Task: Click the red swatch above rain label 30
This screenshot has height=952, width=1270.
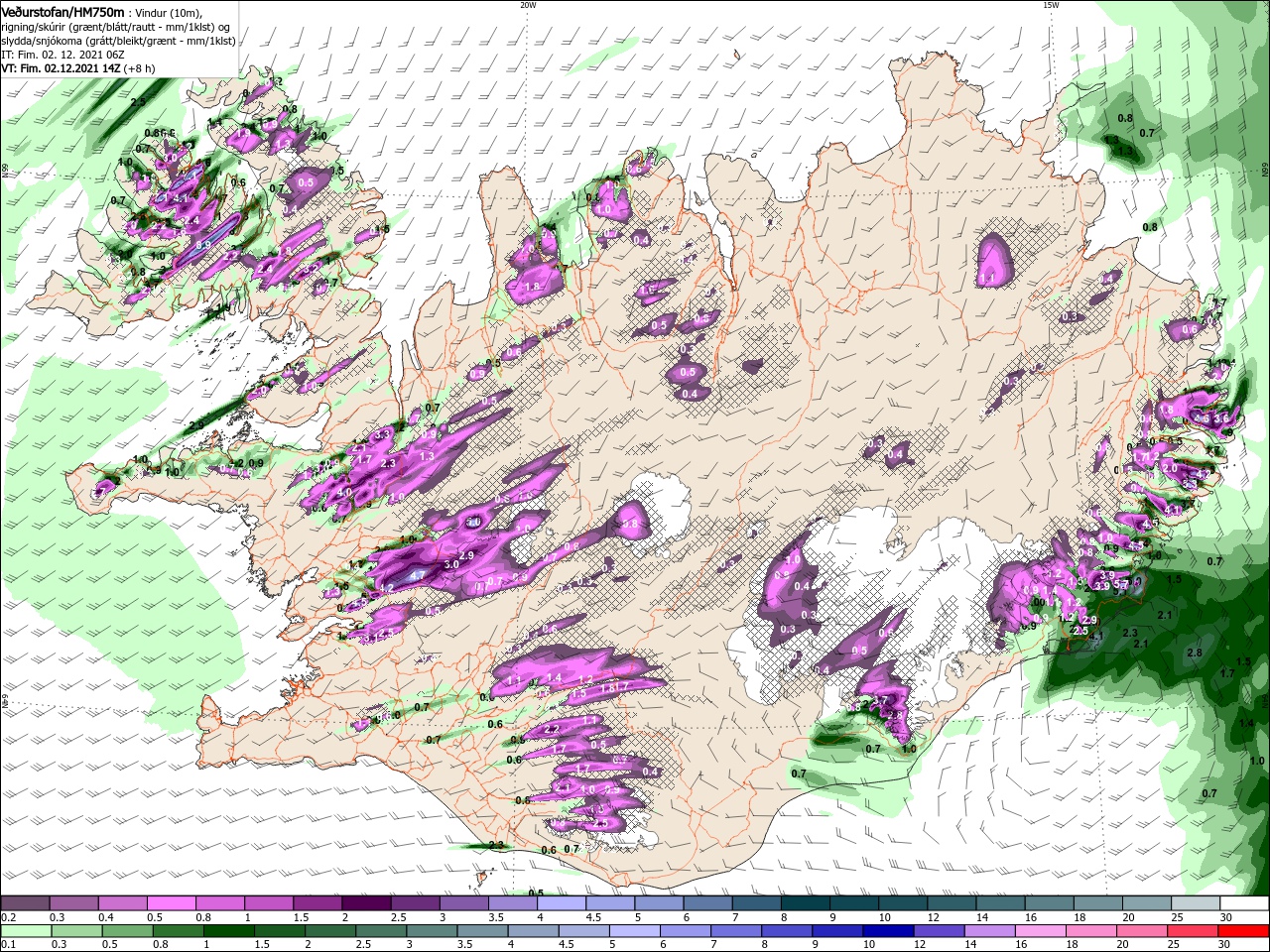Action: [x=1244, y=932]
